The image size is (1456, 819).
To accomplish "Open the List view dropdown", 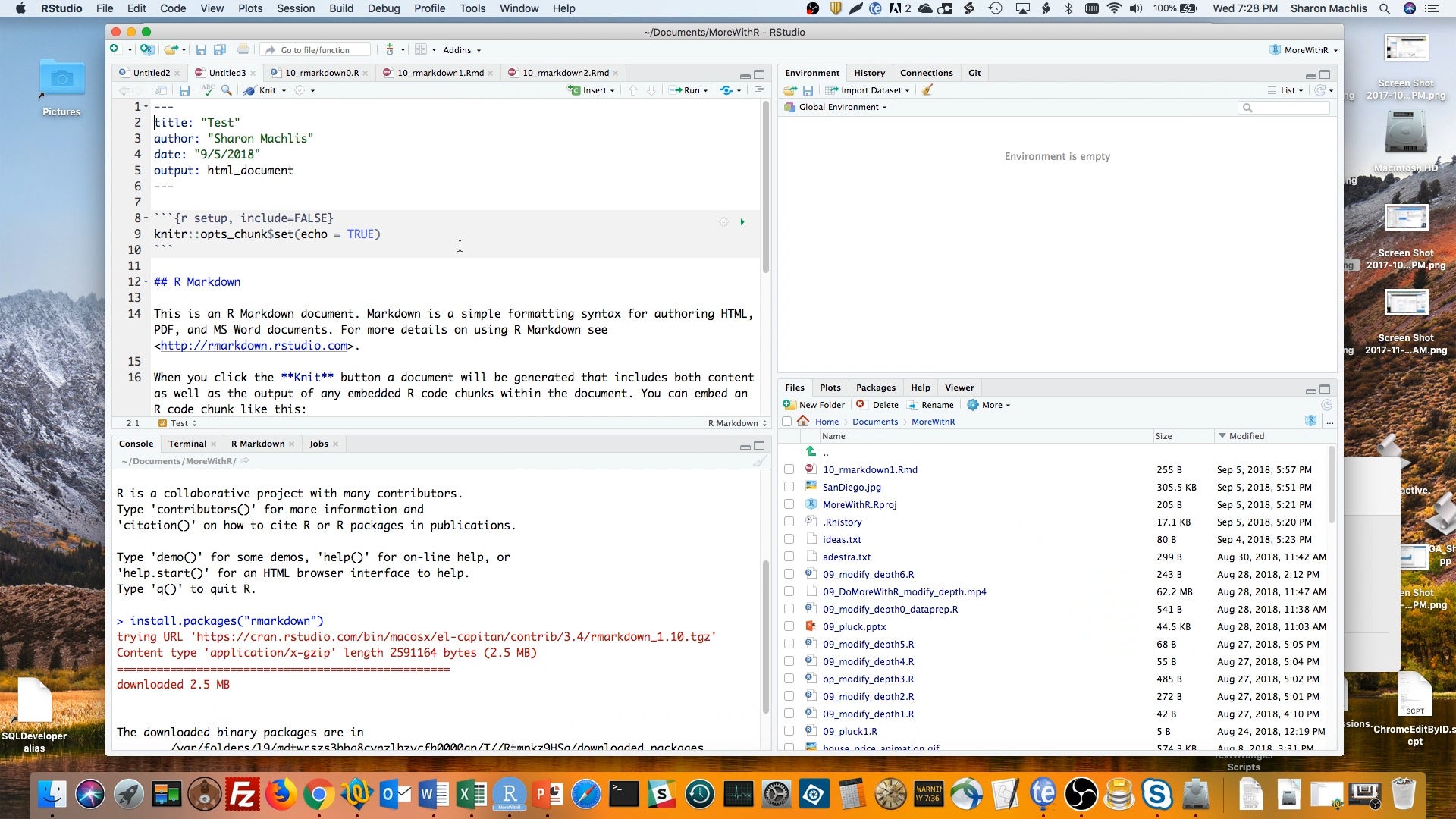I will 1285,90.
